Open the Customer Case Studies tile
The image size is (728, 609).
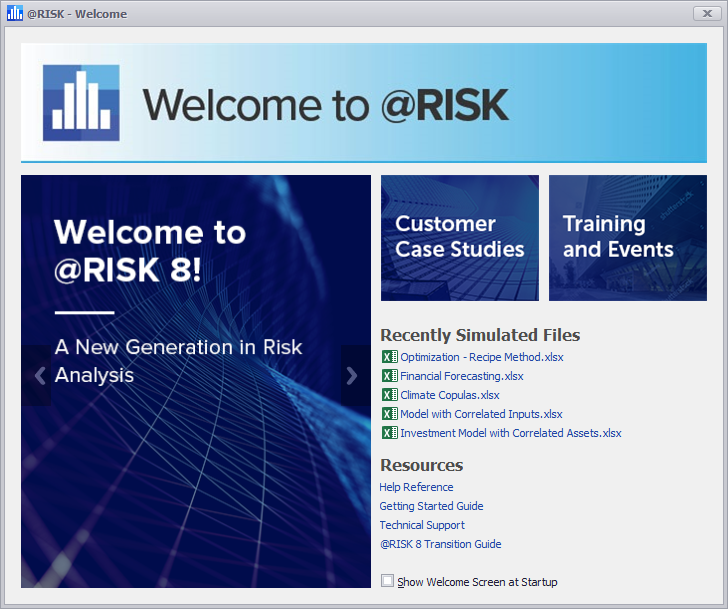click(460, 238)
